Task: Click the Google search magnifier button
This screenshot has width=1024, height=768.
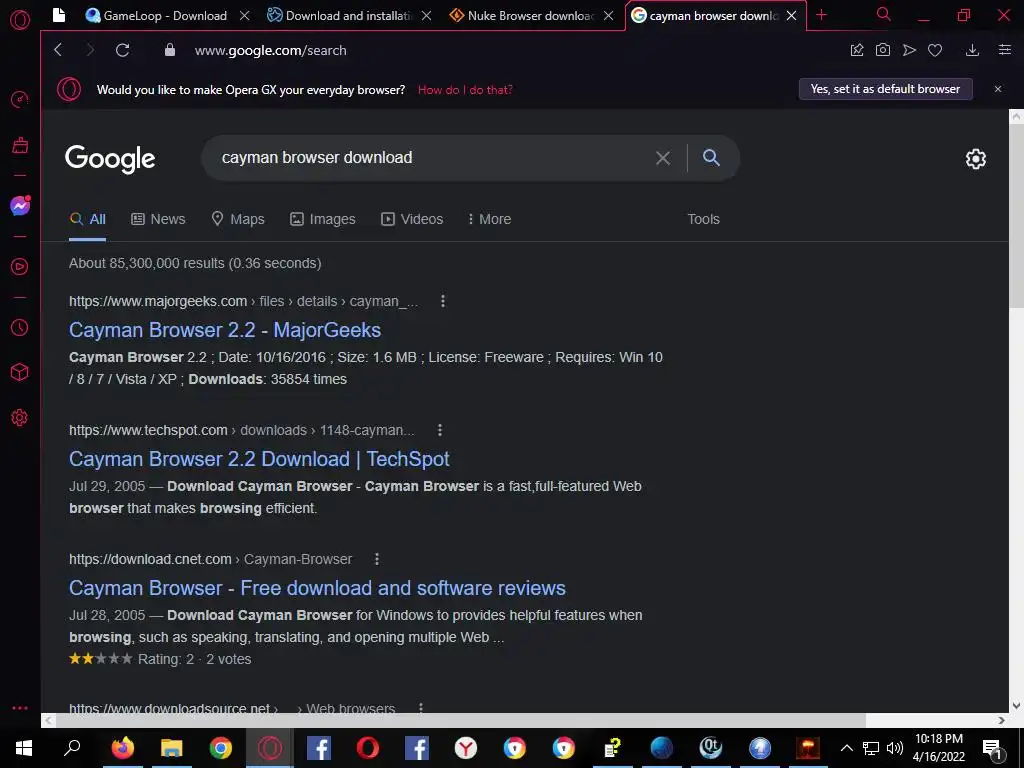Action: 711,157
